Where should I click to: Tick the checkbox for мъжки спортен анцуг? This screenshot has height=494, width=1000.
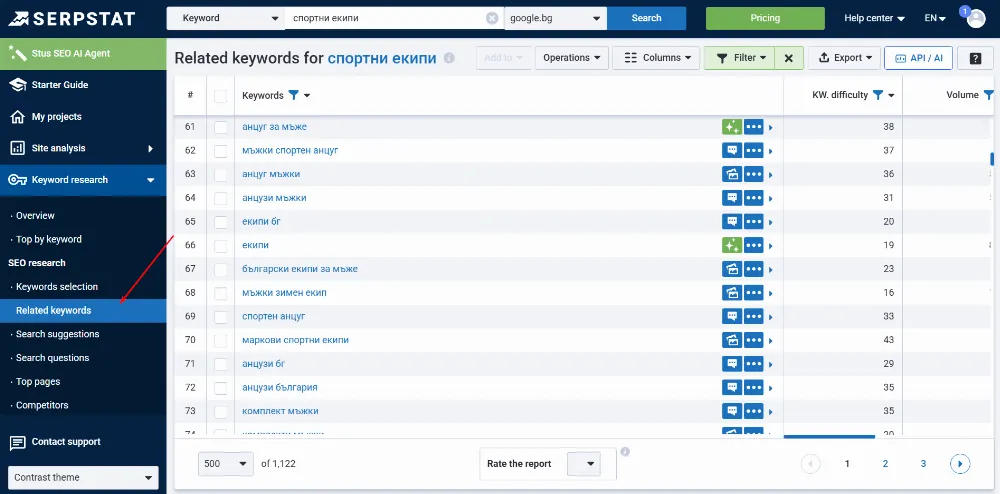tap(221, 151)
